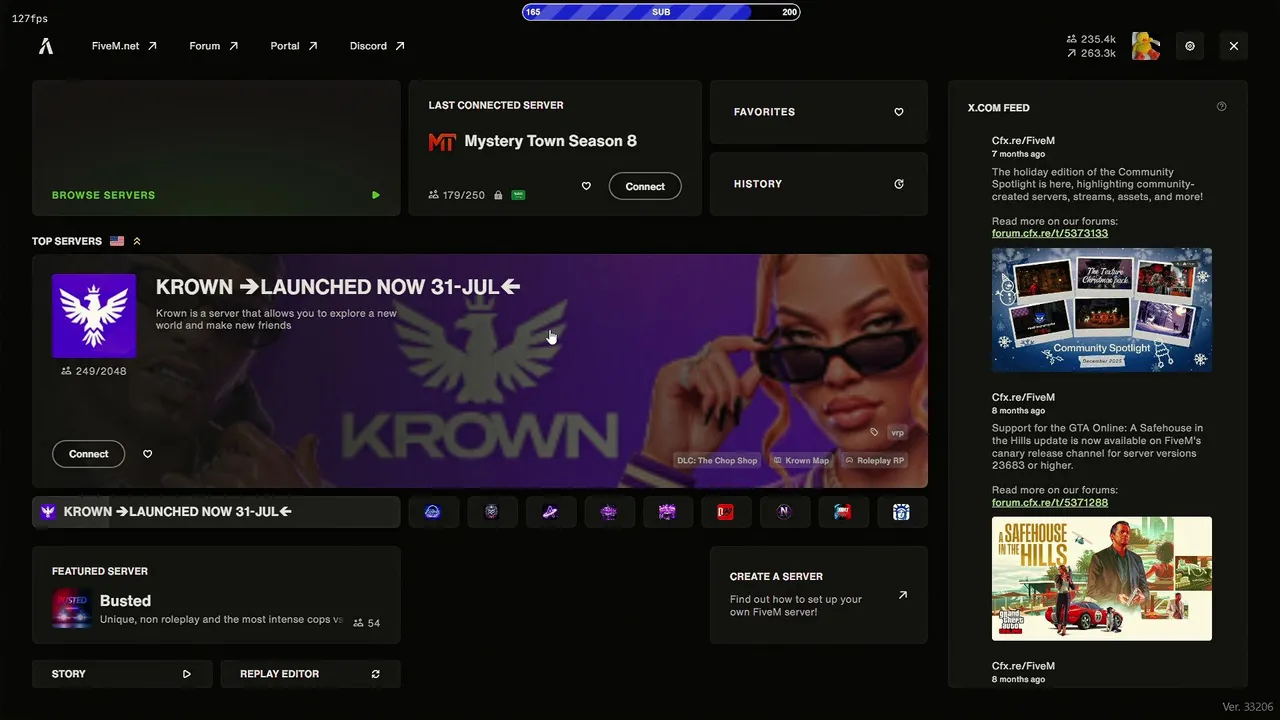
Task: Click the Create a Server arrow icon
Action: (903, 595)
